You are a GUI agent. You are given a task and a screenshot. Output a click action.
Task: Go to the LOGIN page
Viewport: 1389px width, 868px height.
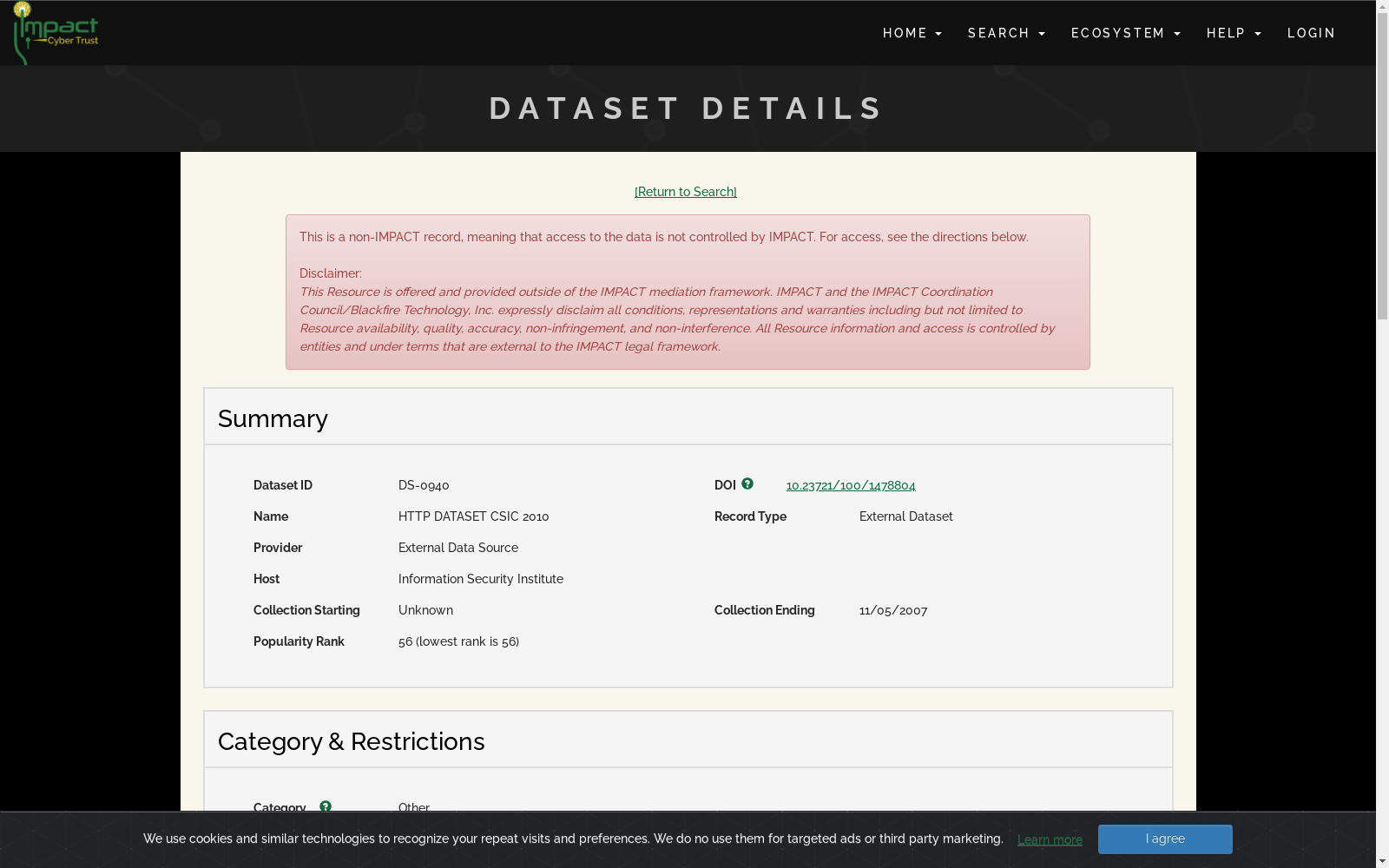[x=1311, y=33]
